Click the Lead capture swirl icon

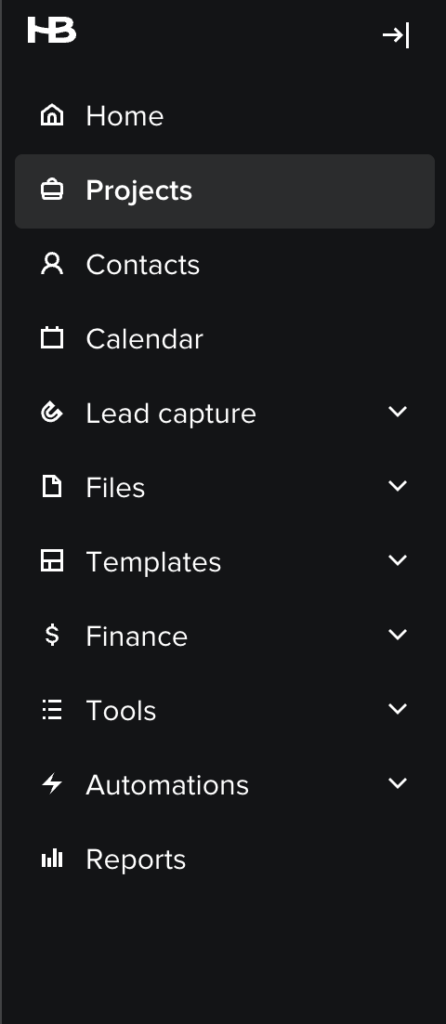pyautogui.click(x=52, y=413)
